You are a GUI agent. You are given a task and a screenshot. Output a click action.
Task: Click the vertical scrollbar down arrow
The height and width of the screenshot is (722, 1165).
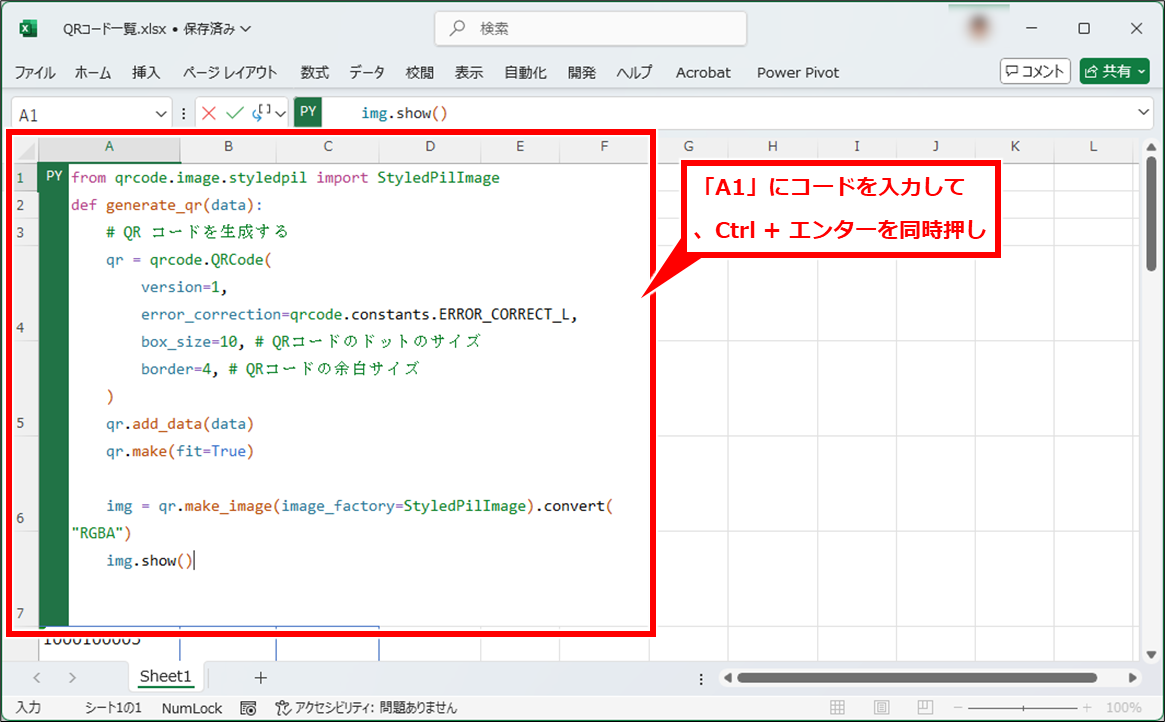(1151, 654)
